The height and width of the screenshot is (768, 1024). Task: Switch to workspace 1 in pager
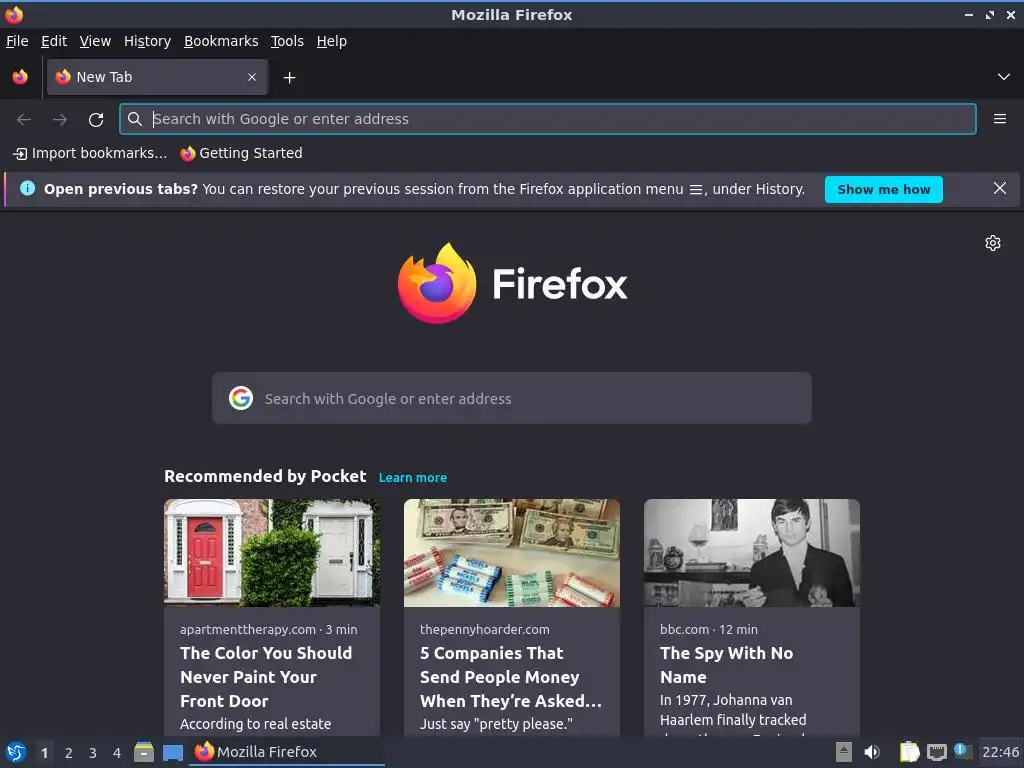44,753
